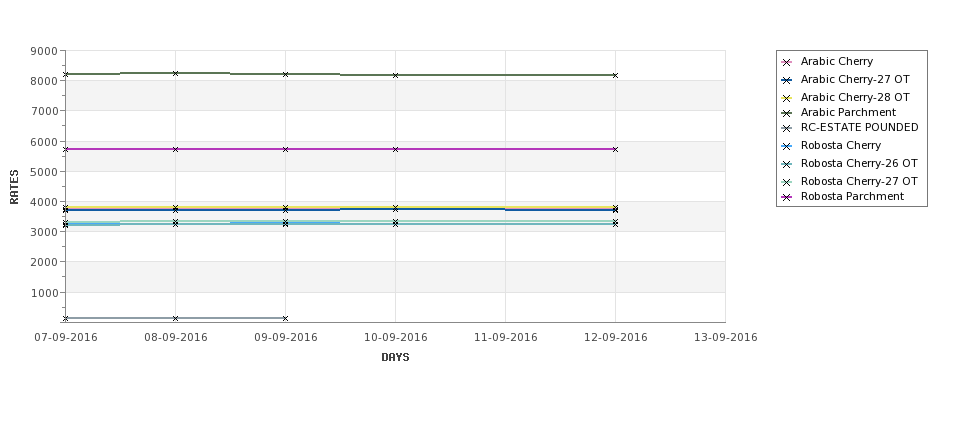Click the RATES y-axis title

[x=14, y=187]
